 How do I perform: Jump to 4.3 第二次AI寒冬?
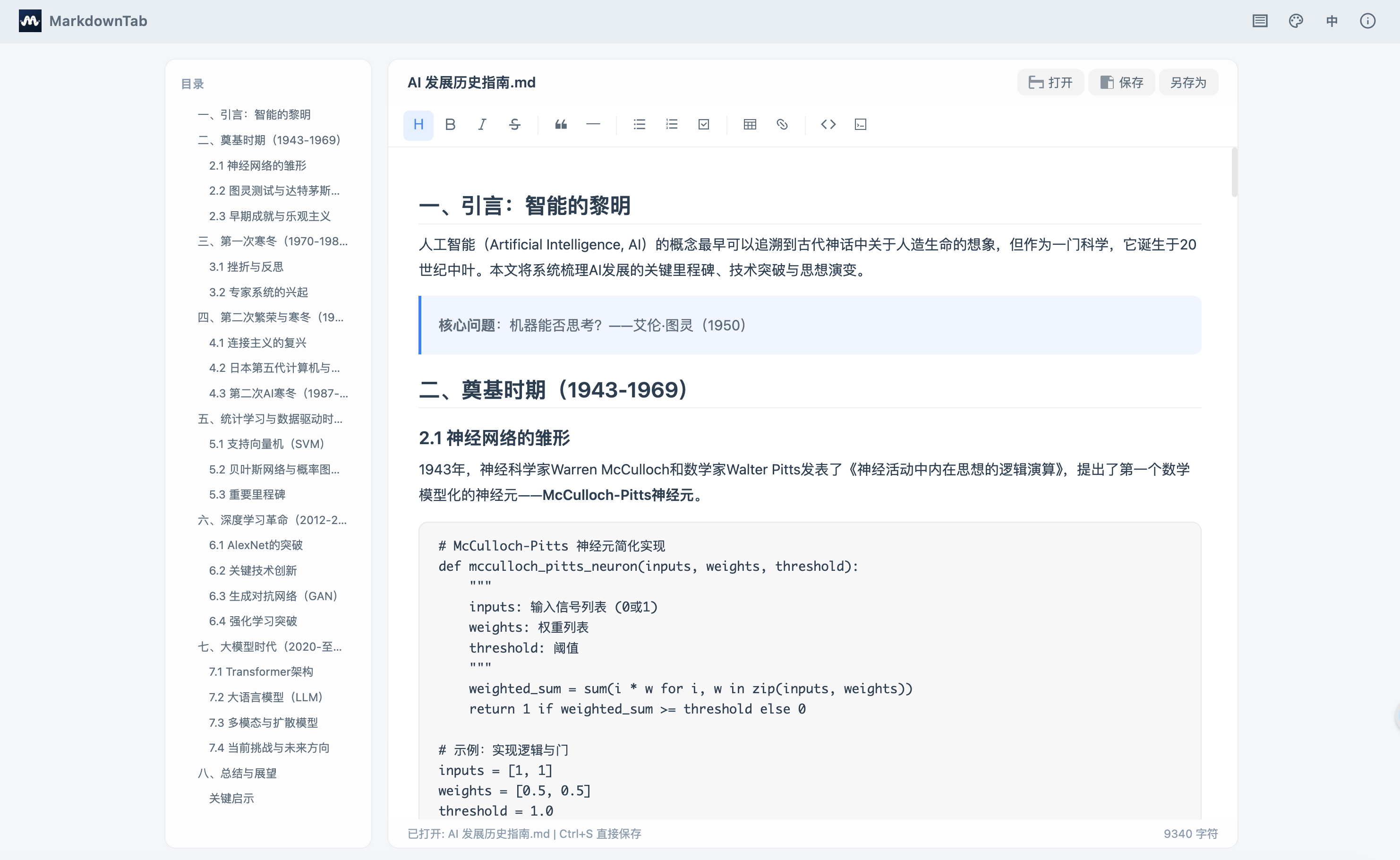(279, 394)
